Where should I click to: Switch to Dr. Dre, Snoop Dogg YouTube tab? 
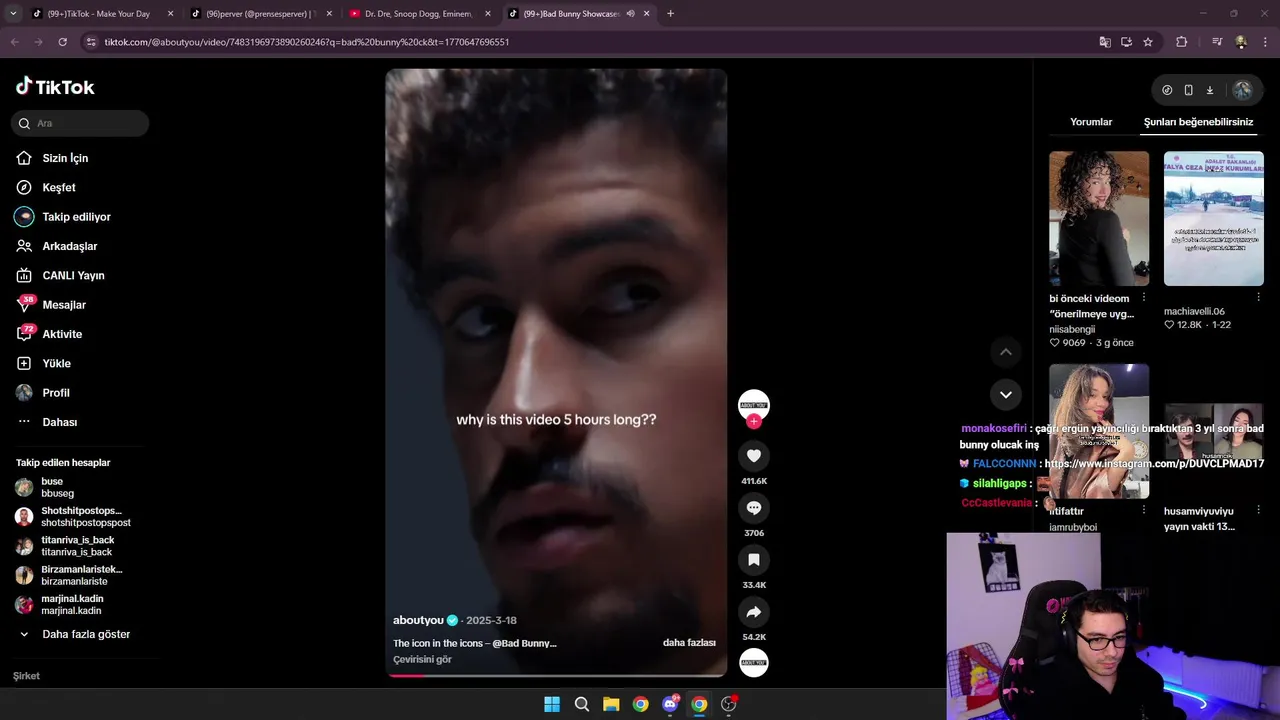418,14
